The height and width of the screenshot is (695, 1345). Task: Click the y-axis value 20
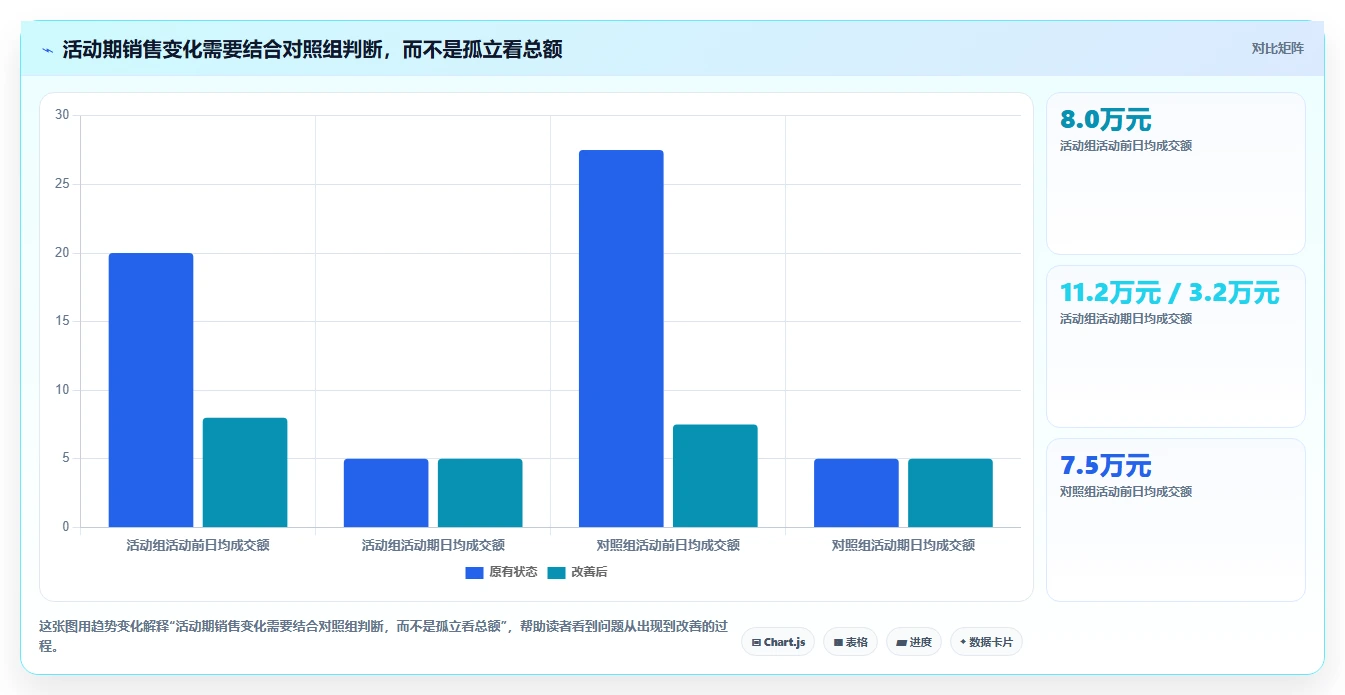[x=62, y=253]
